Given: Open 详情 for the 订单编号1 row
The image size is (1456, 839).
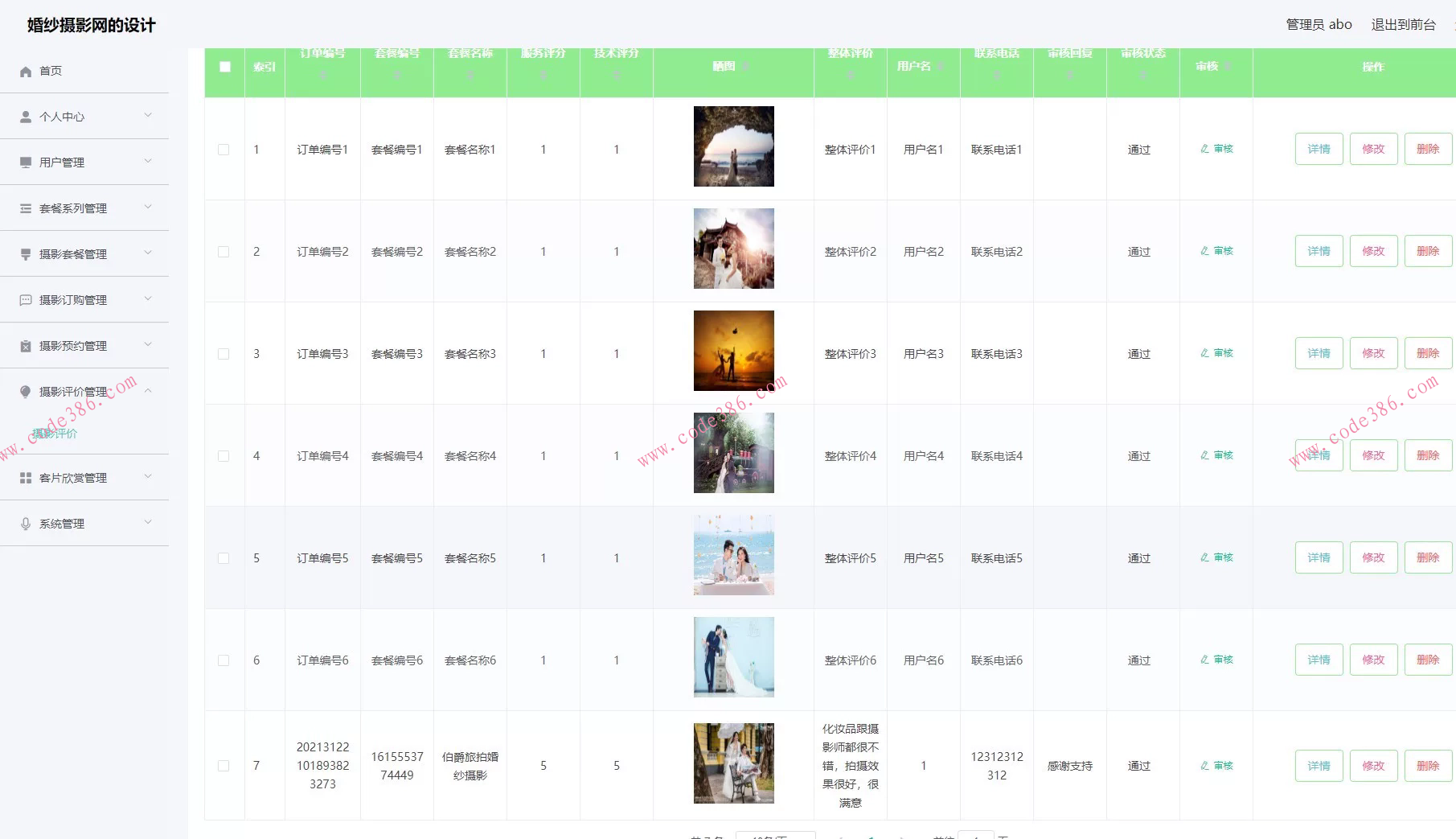Looking at the screenshot, I should pos(1319,149).
